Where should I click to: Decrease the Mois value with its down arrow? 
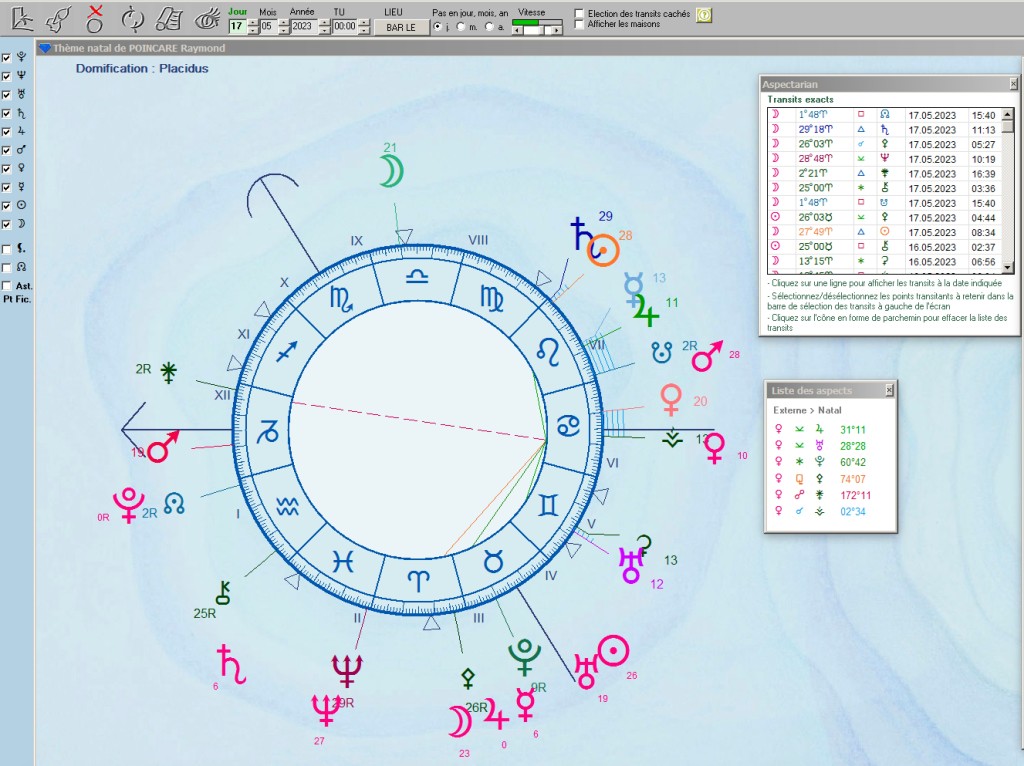(x=284, y=31)
